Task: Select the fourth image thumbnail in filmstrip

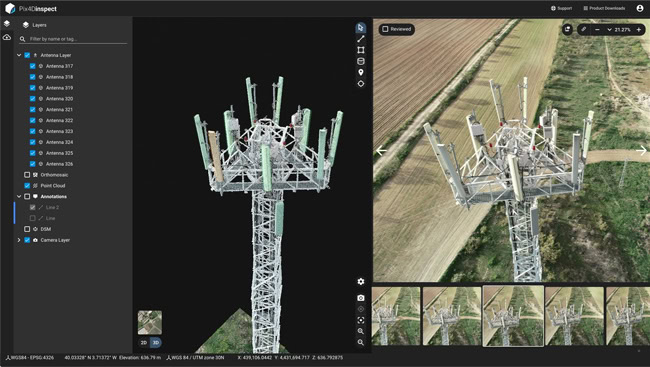Action: 574,316
